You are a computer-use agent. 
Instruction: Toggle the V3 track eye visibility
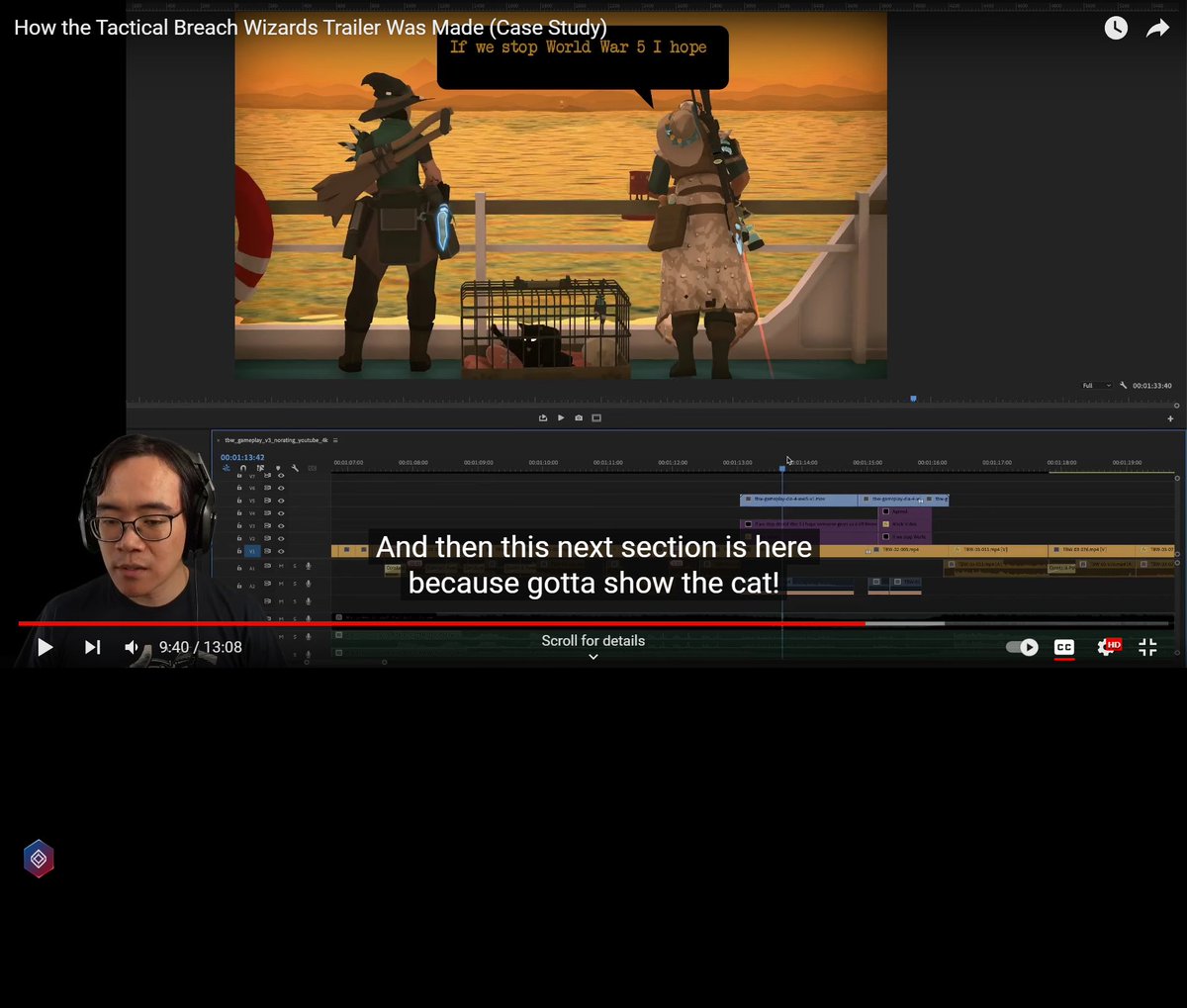[281, 526]
